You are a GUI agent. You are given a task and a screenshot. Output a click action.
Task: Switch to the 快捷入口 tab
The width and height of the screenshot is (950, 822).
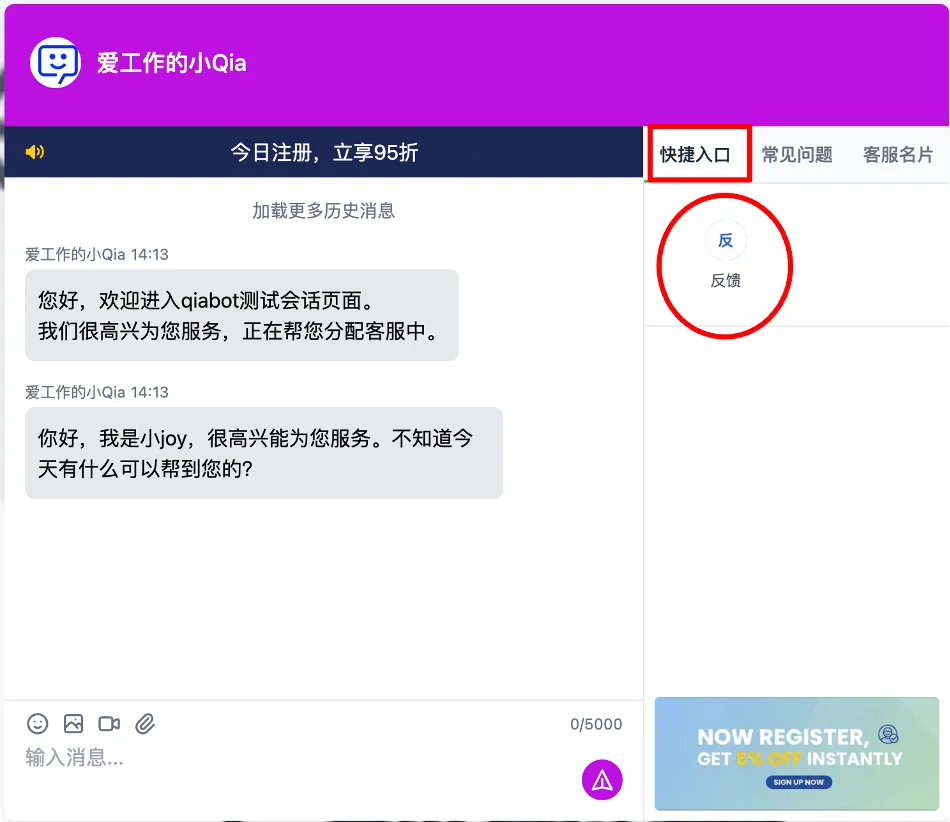696,155
